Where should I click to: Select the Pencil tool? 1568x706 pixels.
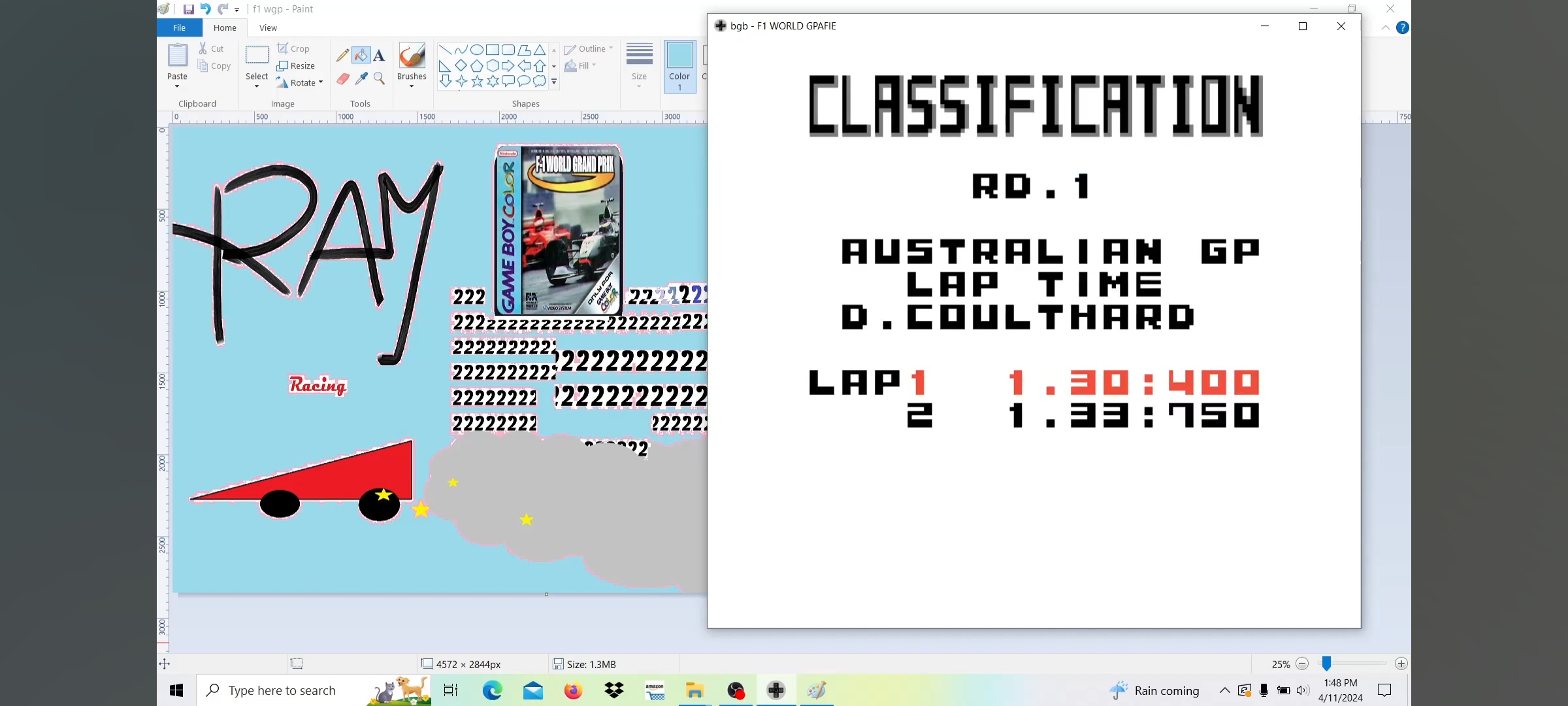point(342,56)
